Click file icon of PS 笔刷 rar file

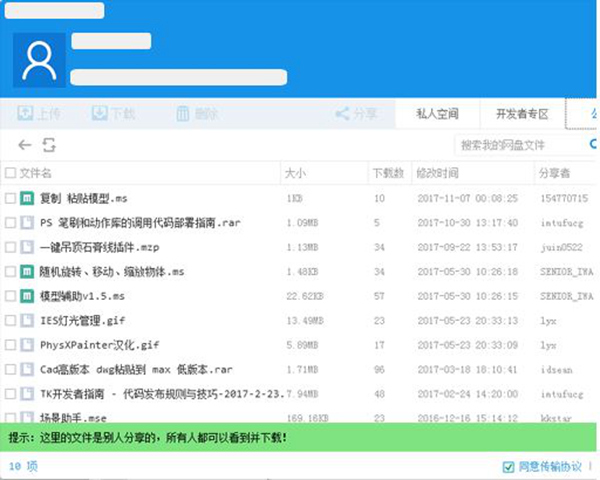coord(27,223)
